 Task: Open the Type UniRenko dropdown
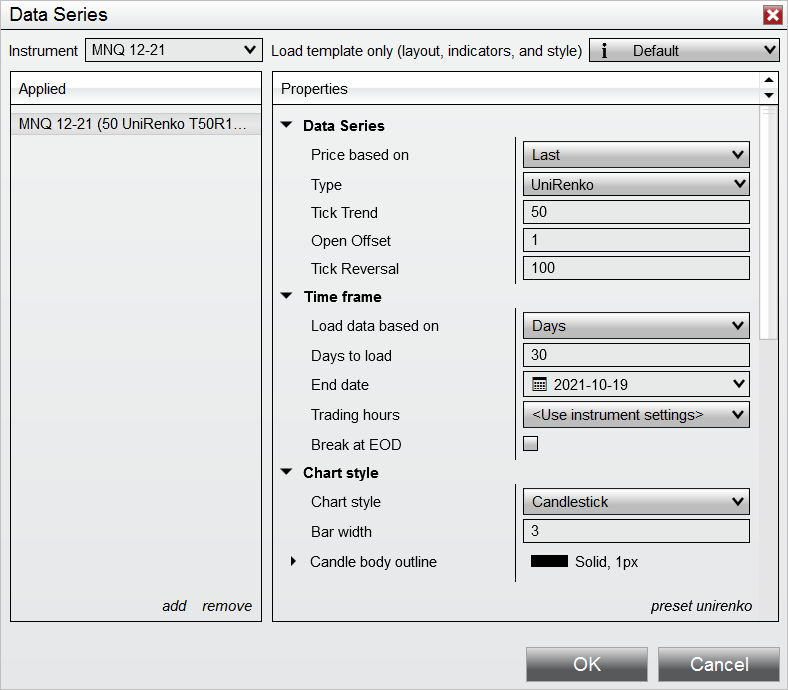tap(636, 184)
